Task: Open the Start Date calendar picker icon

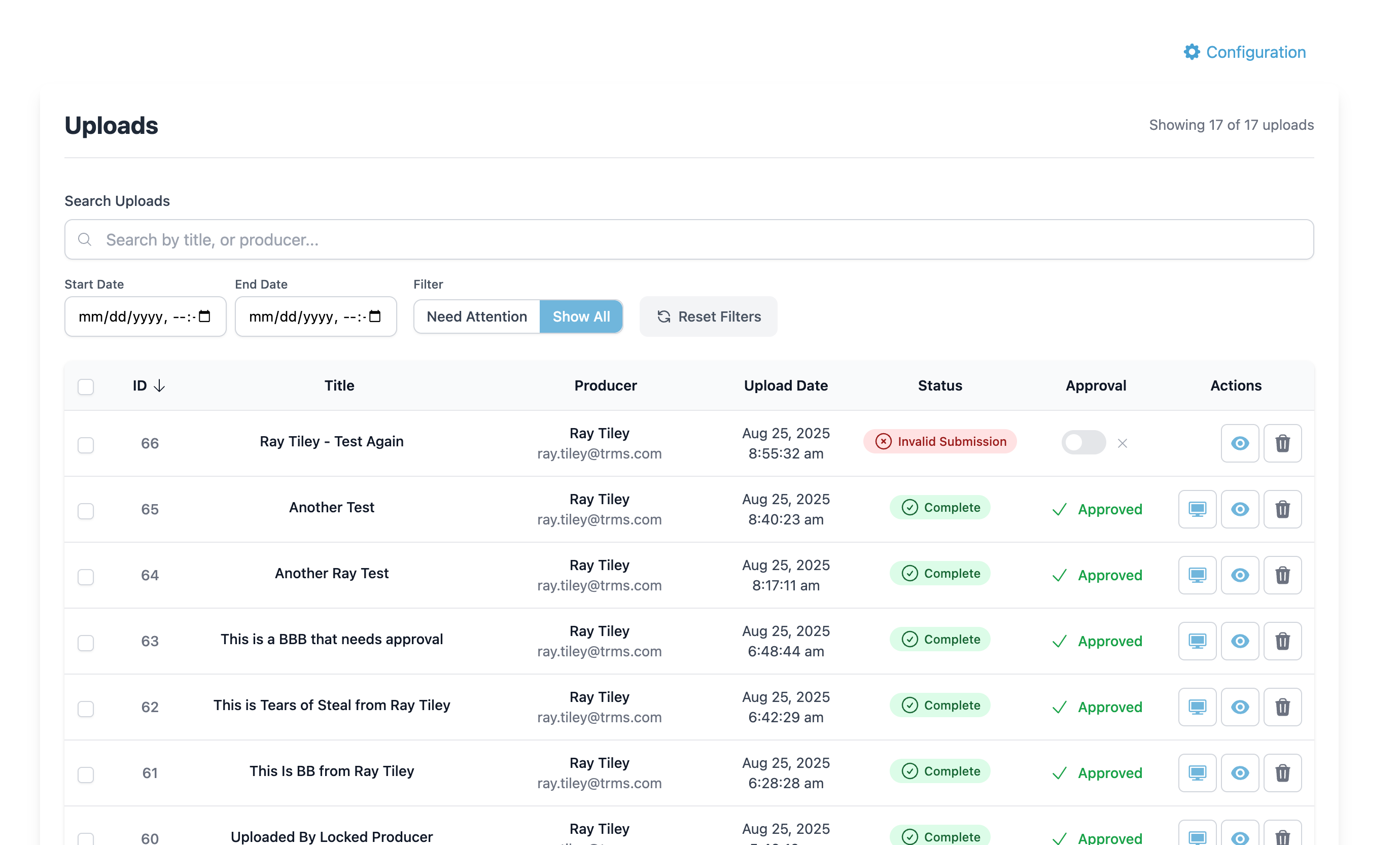Action: pos(204,316)
